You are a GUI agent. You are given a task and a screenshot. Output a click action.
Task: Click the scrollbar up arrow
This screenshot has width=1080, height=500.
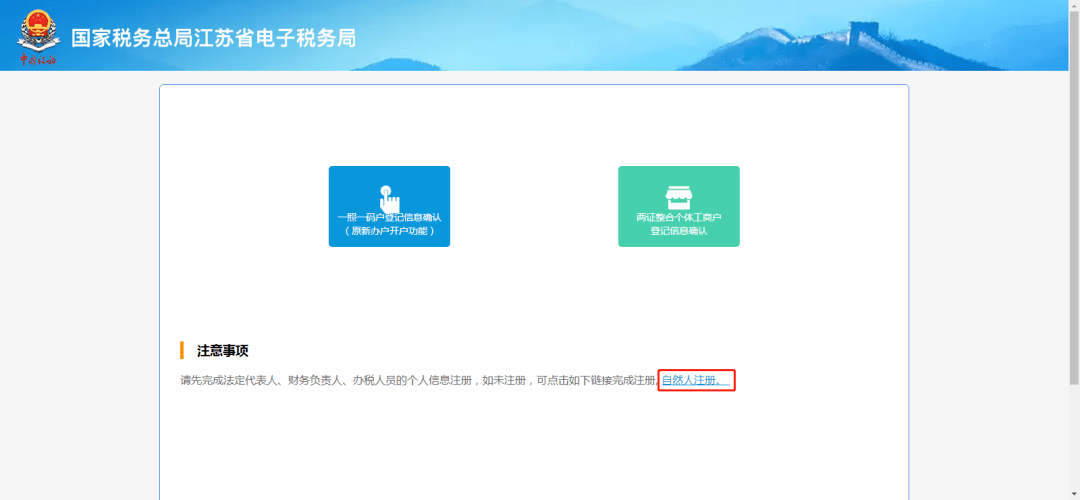pos(1073,6)
